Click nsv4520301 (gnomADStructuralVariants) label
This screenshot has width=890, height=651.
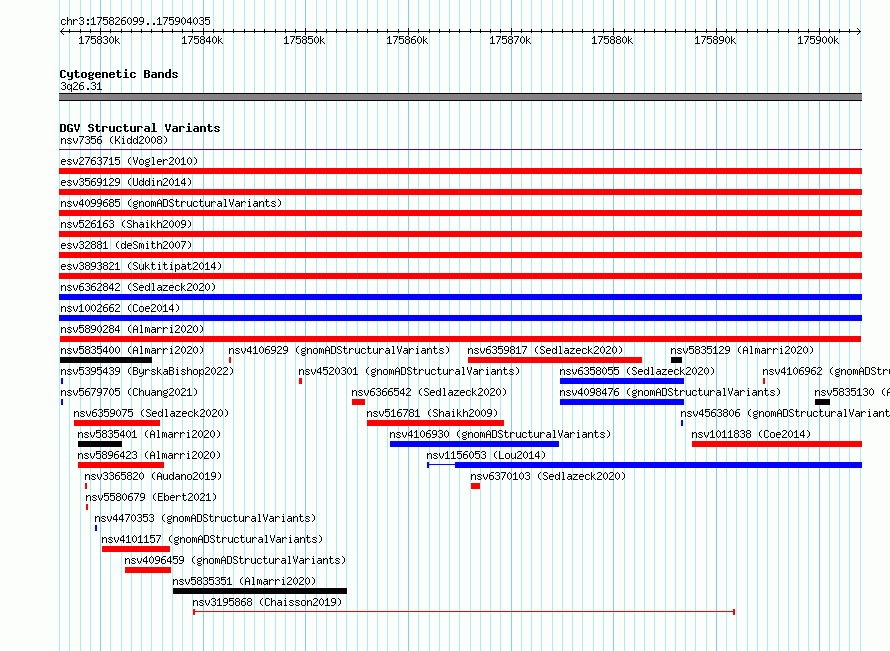pyautogui.click(x=409, y=371)
